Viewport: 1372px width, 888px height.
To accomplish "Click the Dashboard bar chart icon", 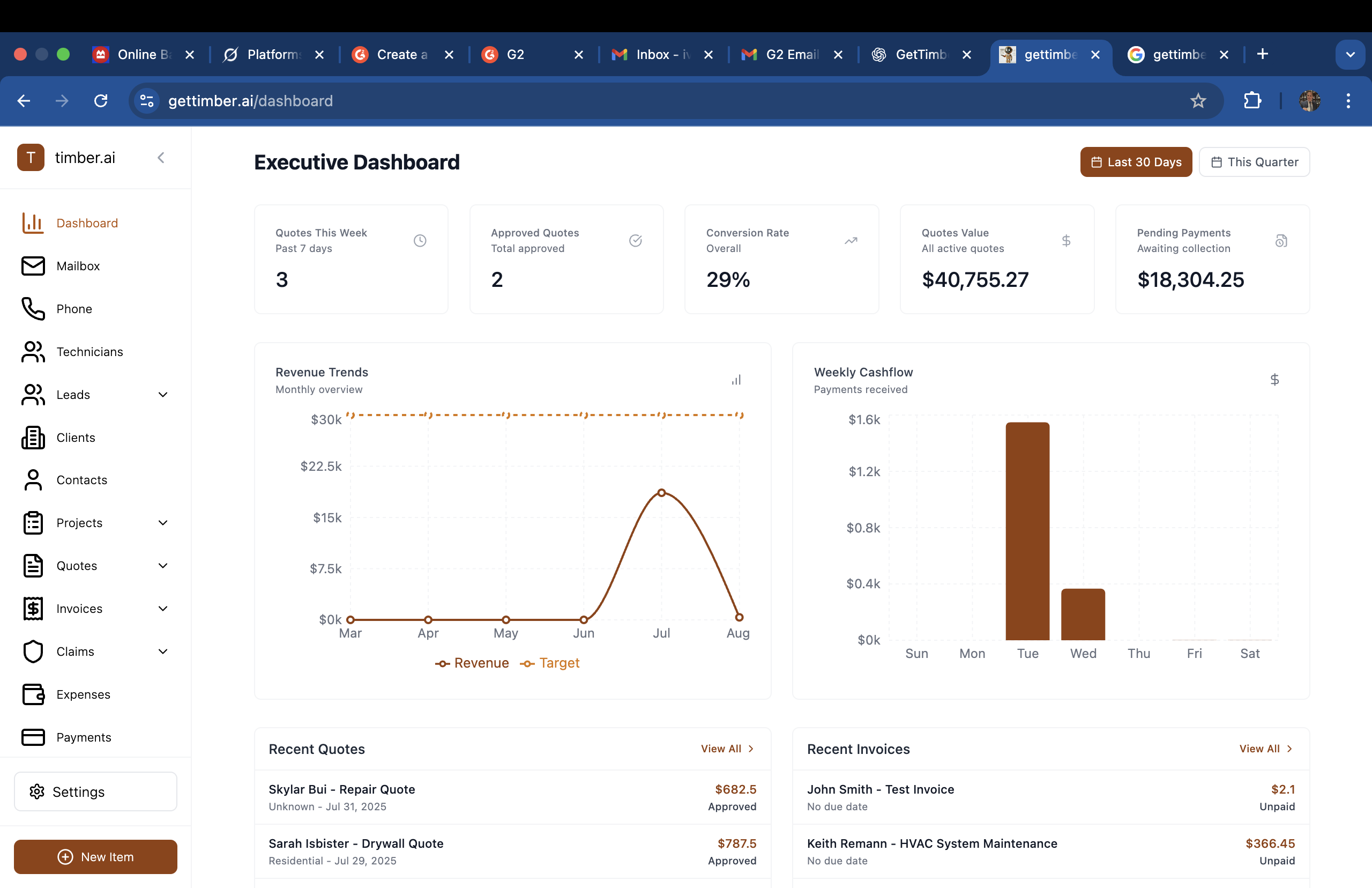I will pos(33,223).
